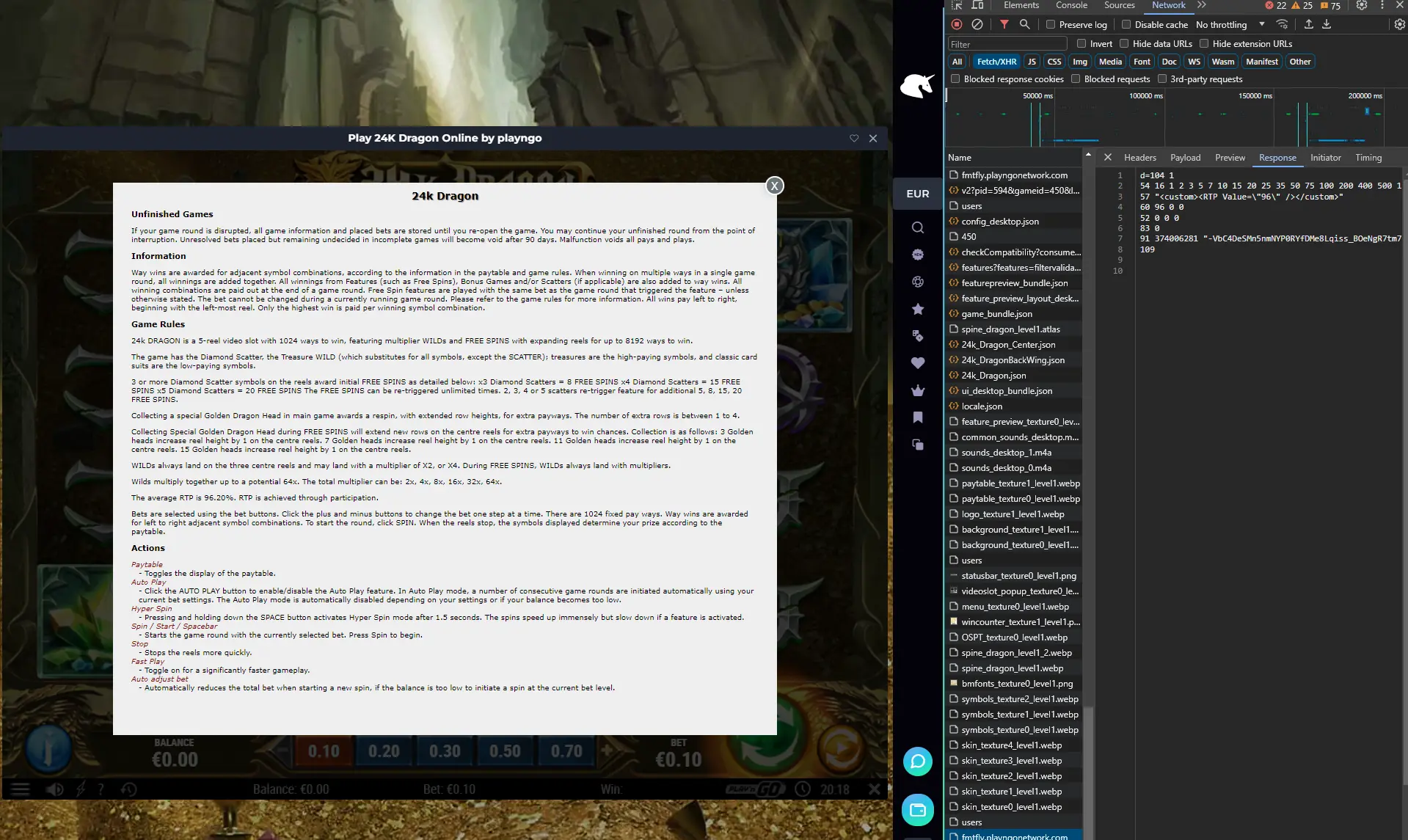Open sidebar heart icon
The width and height of the screenshot is (1408, 840).
(918, 363)
